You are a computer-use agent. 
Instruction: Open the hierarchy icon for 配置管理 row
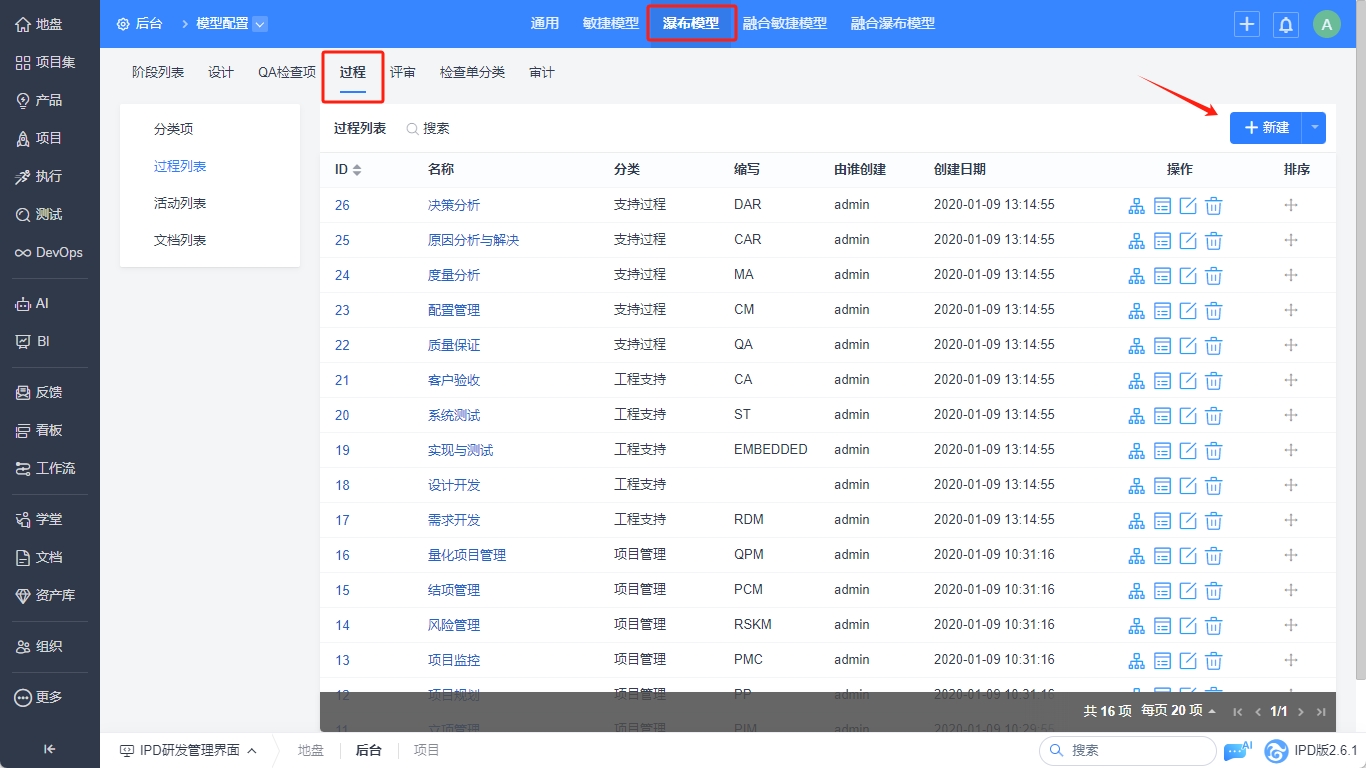(x=1136, y=311)
